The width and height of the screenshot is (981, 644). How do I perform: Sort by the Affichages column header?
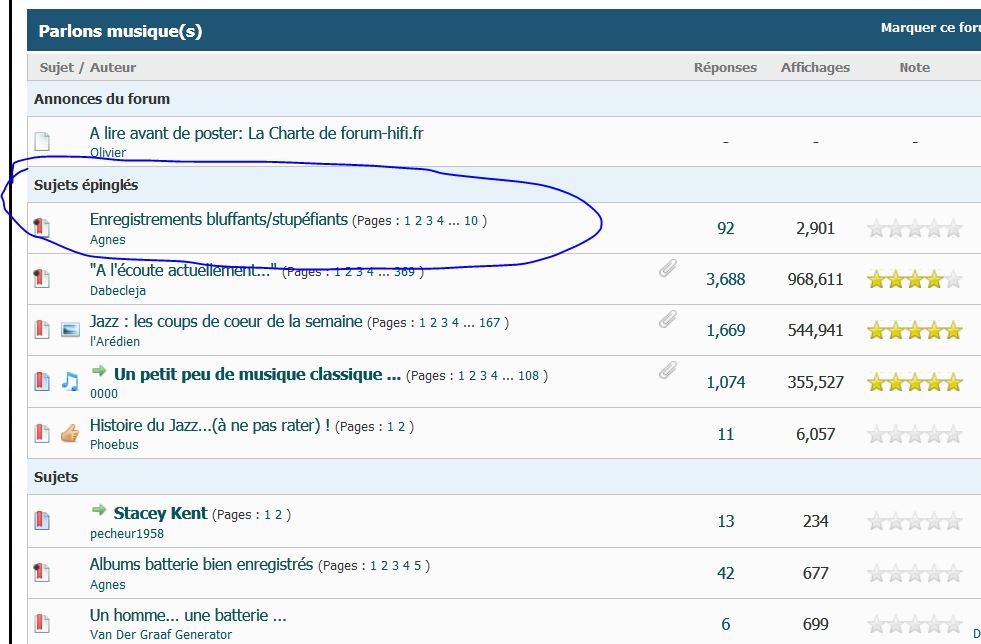pos(815,68)
